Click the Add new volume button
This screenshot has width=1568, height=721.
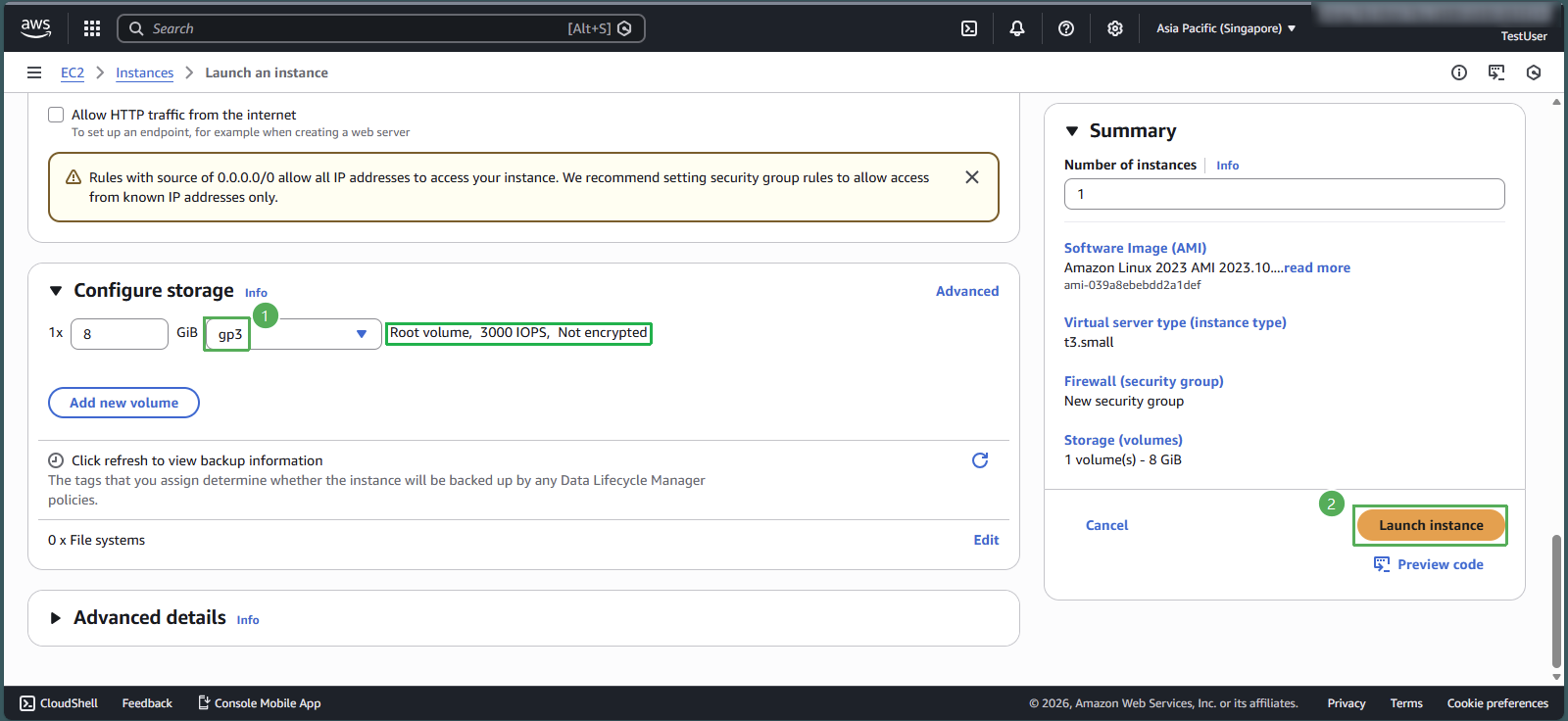124,403
